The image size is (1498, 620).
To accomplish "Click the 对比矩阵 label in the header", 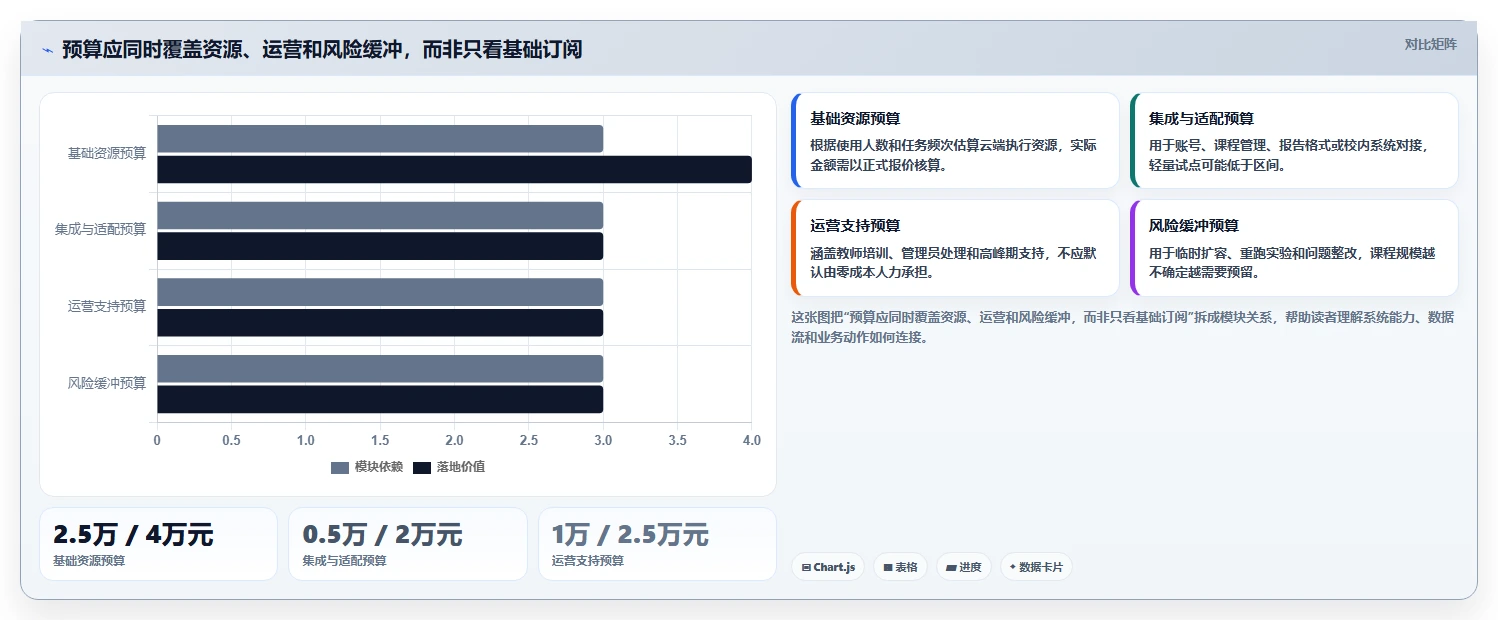I will coord(1431,44).
